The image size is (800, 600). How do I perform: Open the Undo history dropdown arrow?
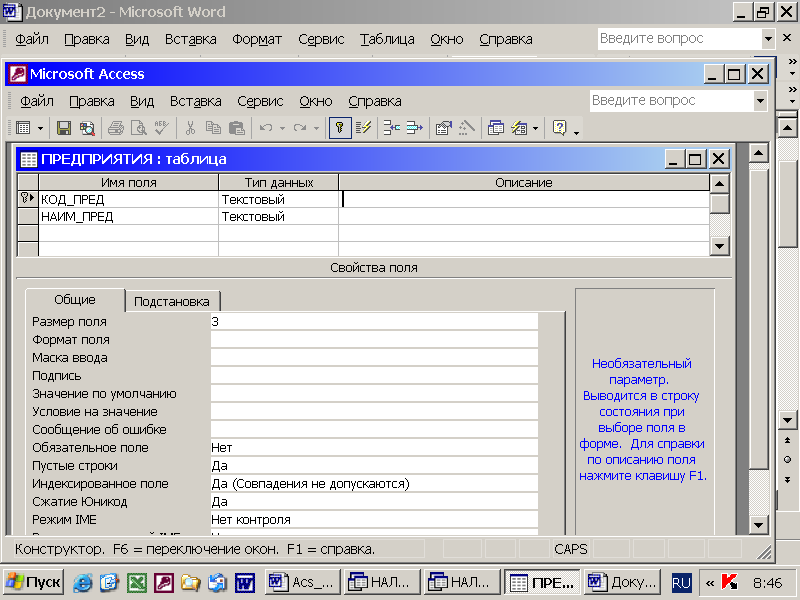point(282,128)
